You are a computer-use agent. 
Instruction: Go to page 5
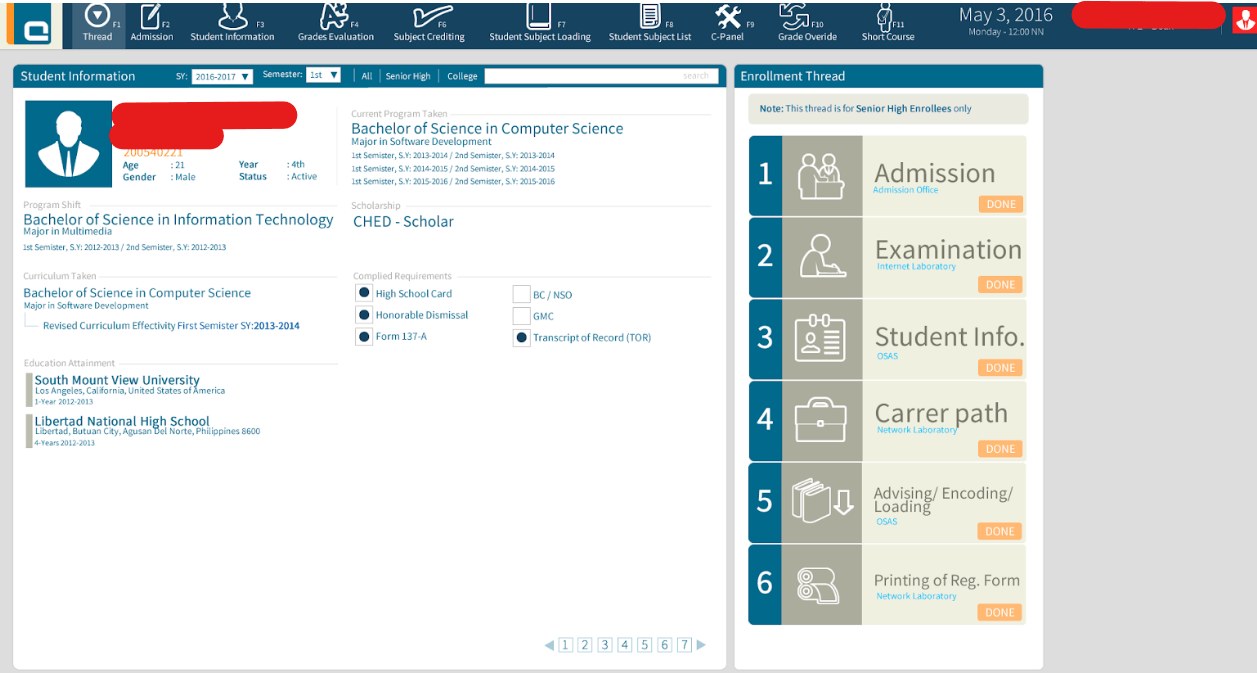pyautogui.click(x=645, y=645)
